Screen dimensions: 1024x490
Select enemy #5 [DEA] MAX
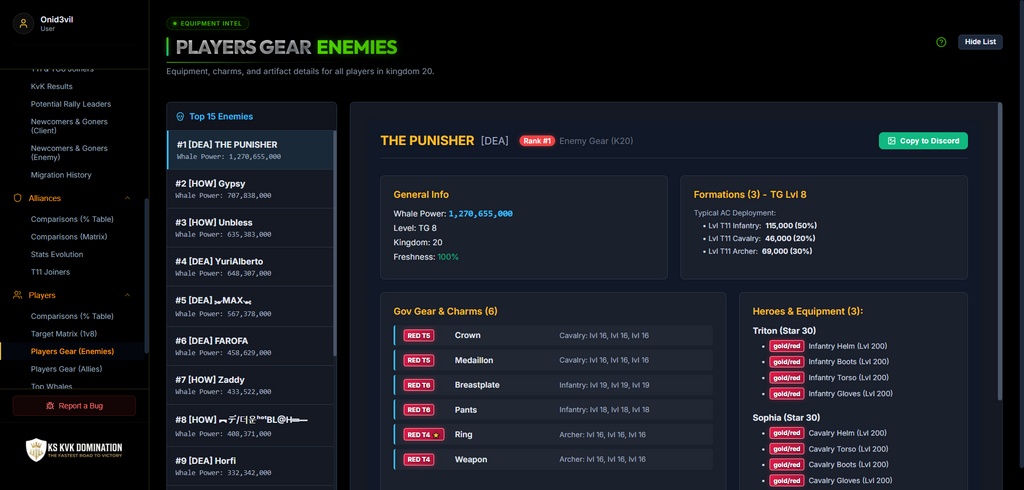(x=250, y=306)
